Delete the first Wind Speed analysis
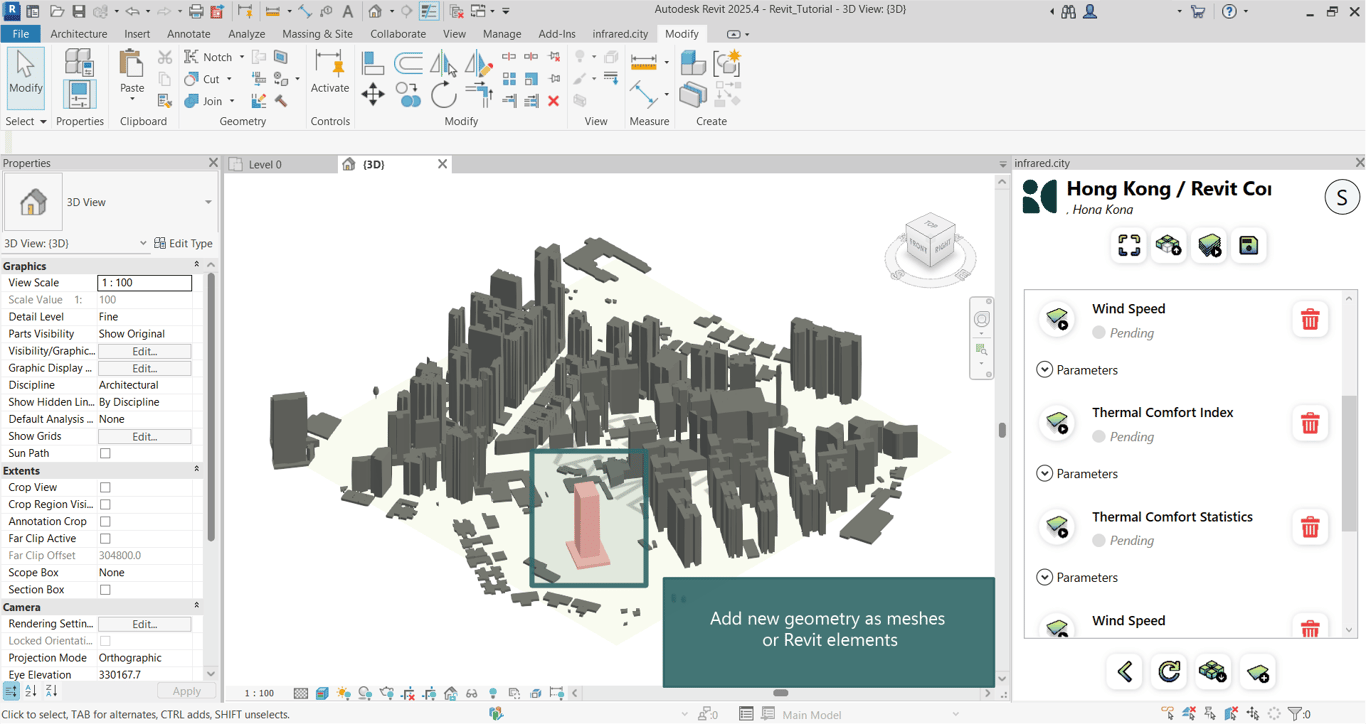The image size is (1366, 724). (1309, 320)
